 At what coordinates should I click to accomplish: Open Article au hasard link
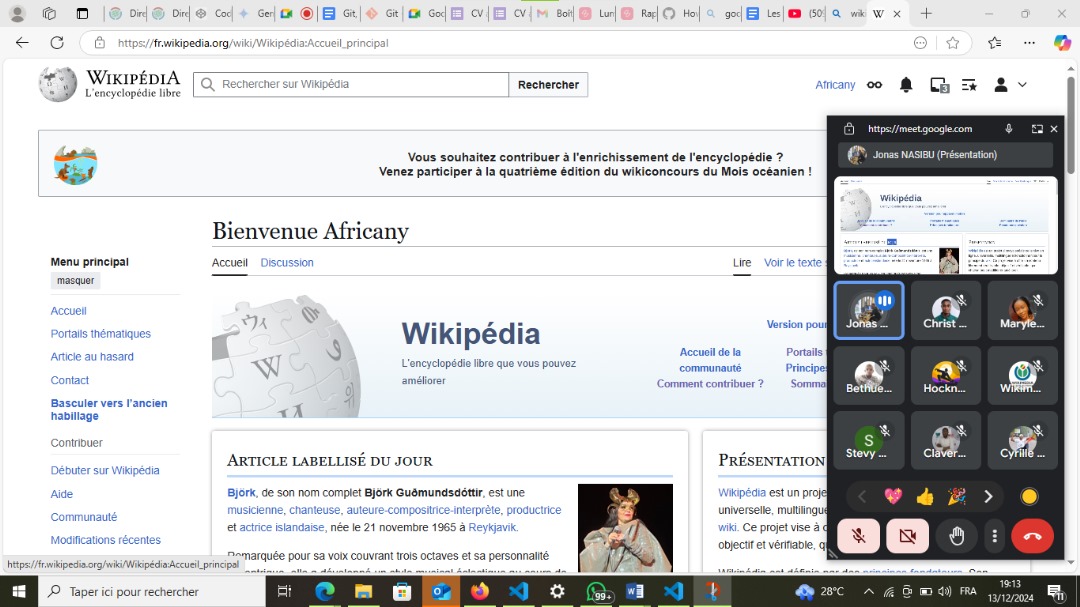point(92,357)
